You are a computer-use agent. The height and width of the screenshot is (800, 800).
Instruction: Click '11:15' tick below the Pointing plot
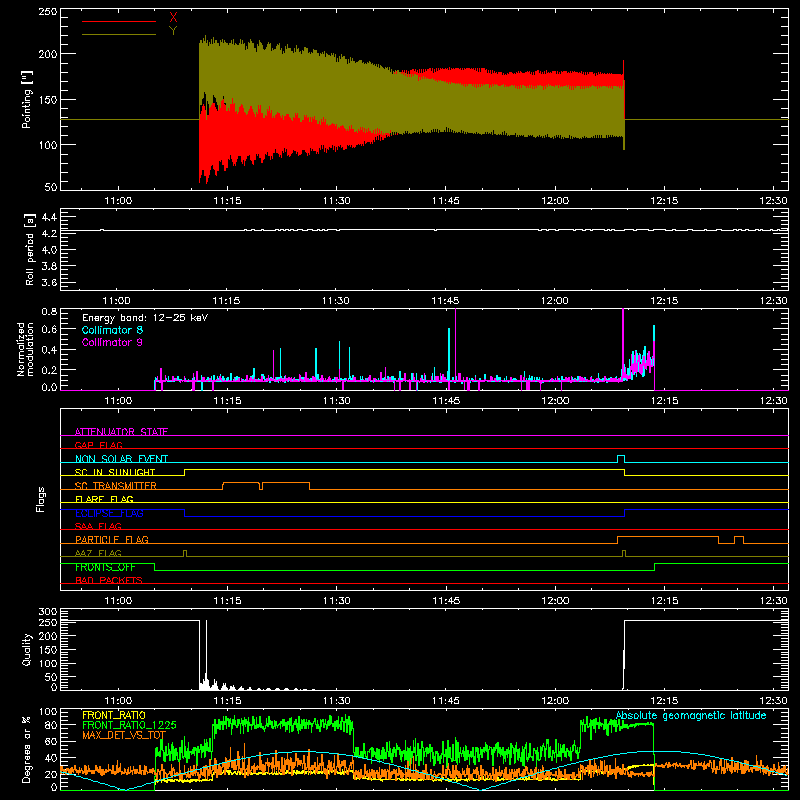[x=227, y=201]
